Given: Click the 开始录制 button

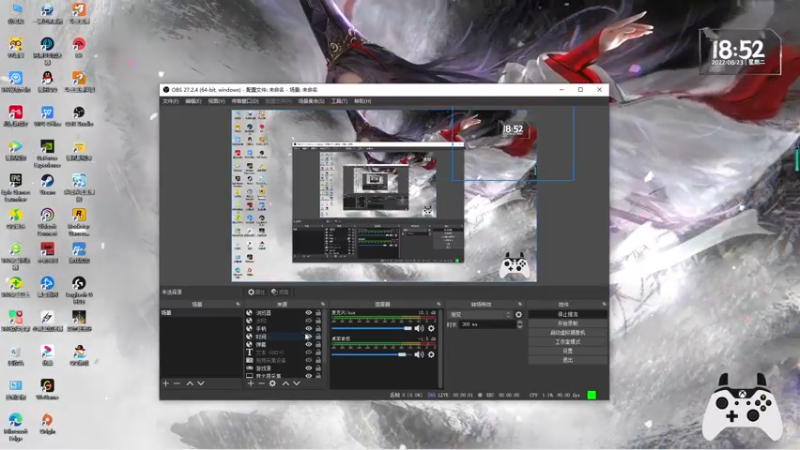Looking at the screenshot, I should (x=567, y=323).
